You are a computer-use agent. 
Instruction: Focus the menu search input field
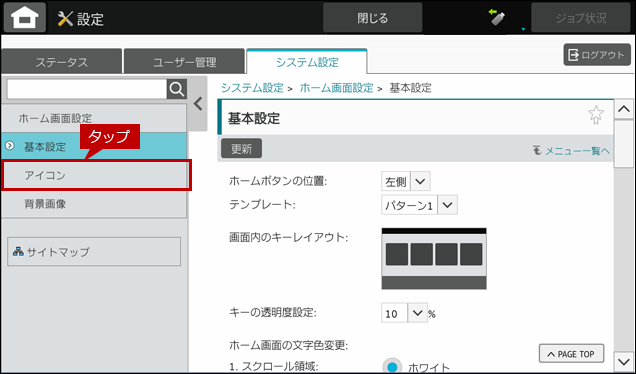(87, 89)
